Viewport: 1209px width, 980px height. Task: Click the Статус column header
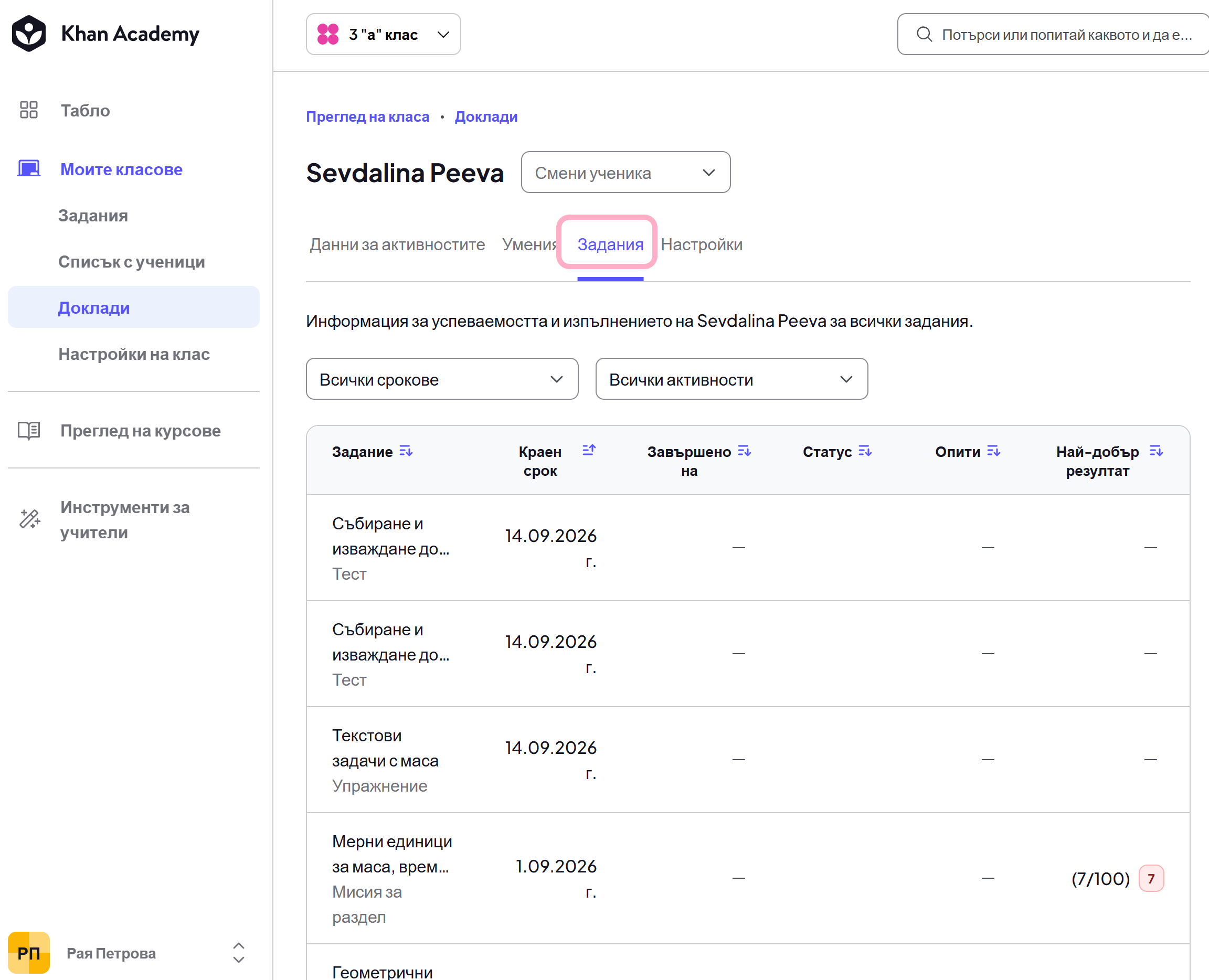pyautogui.click(x=828, y=452)
